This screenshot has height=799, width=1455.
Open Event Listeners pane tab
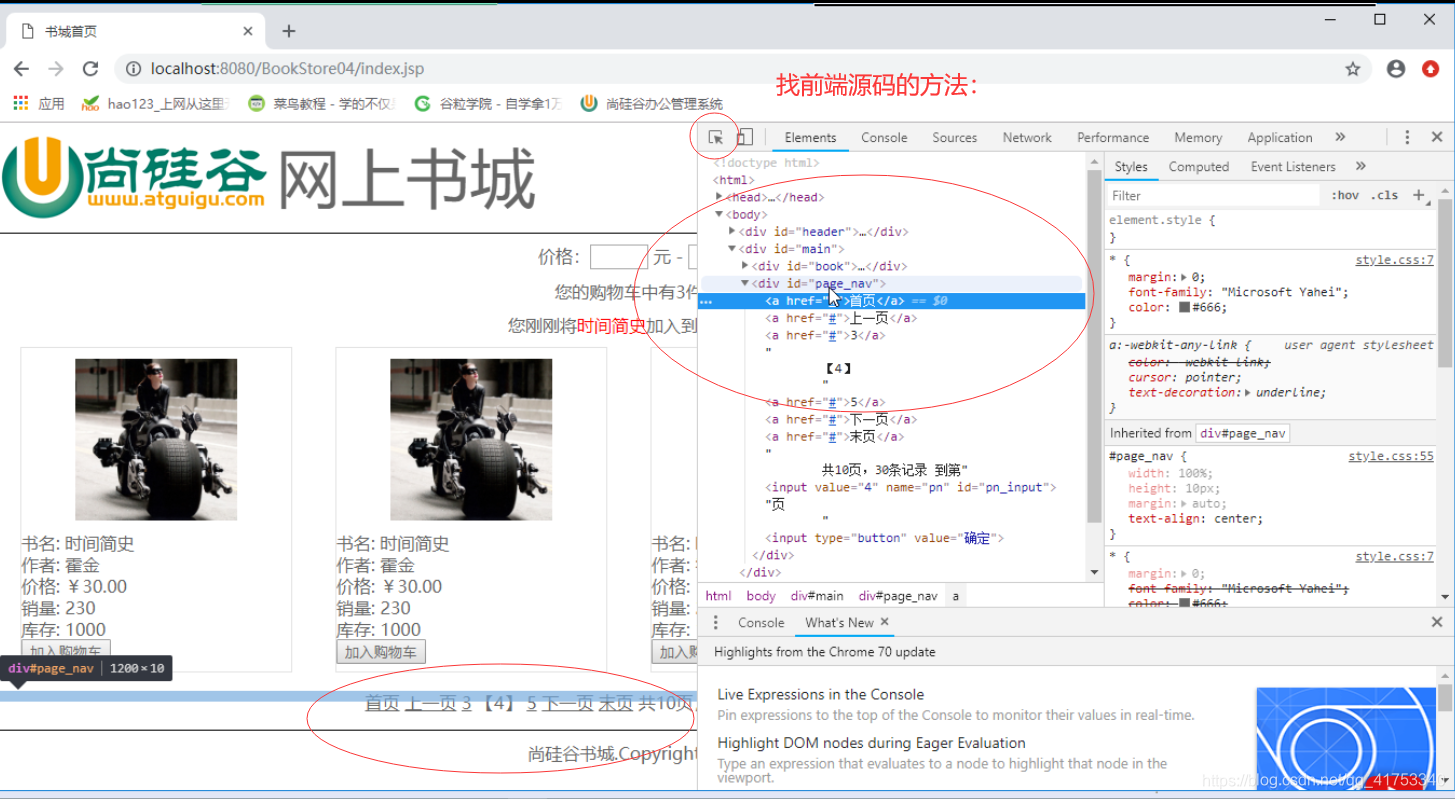[1293, 167]
